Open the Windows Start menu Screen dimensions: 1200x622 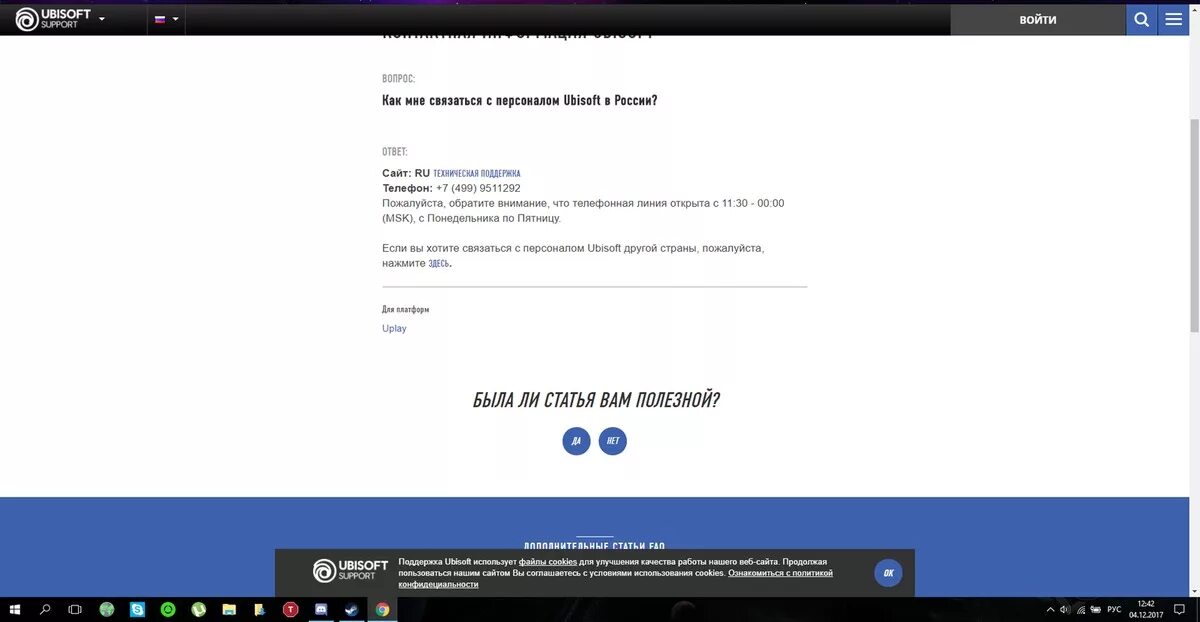[x=15, y=609]
